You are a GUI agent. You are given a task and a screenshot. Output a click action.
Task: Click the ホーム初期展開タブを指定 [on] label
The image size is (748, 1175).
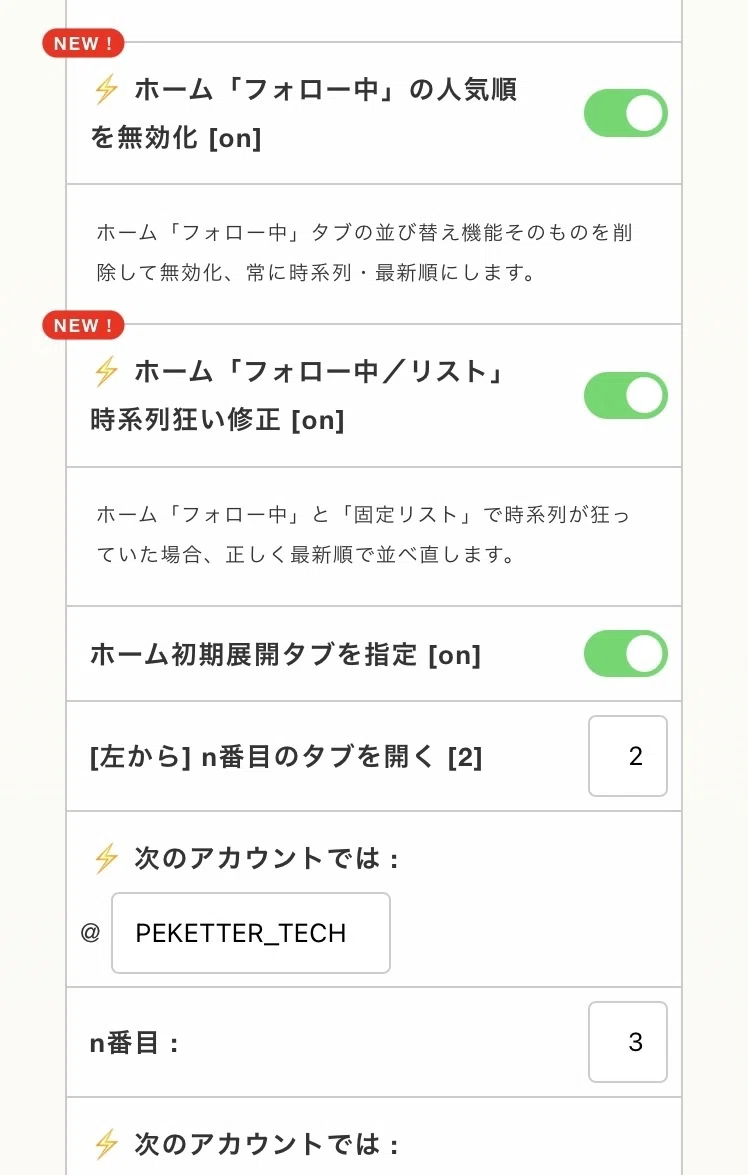pos(286,655)
